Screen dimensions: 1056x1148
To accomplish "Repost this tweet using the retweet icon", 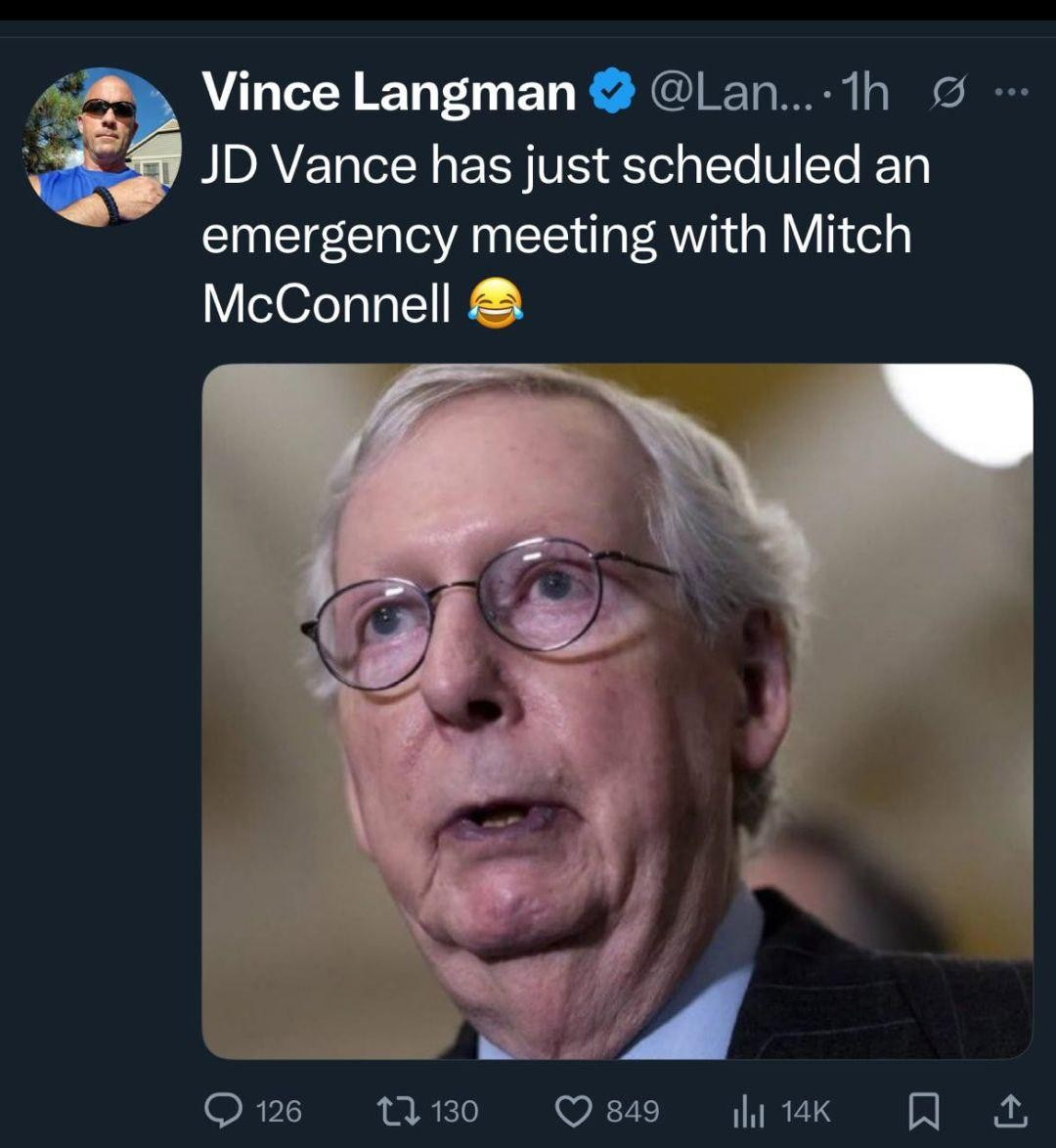I will 398,1111.
